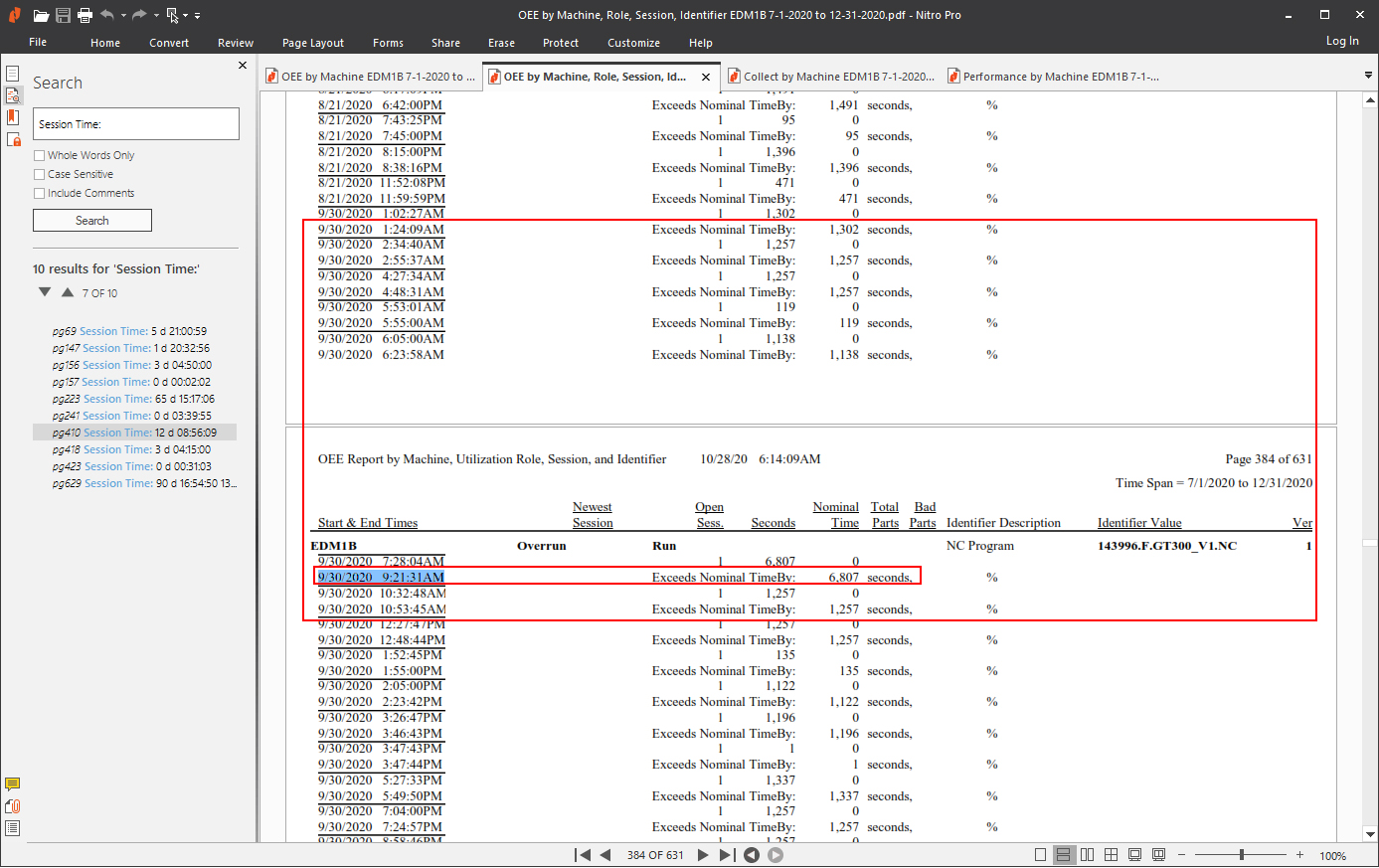Switch to facing continuous view

[x=1112, y=855]
